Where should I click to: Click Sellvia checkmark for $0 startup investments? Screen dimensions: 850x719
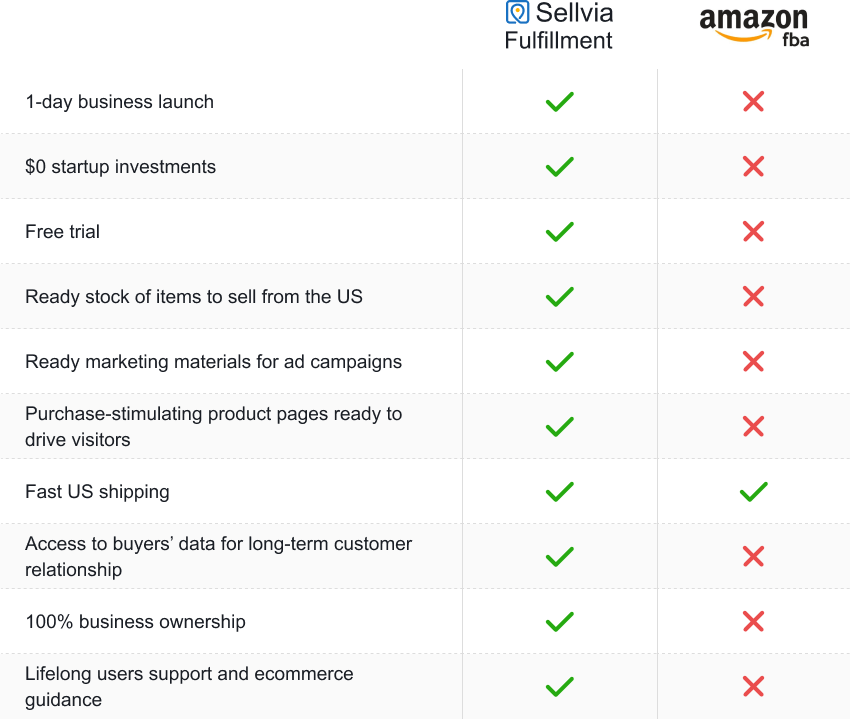coord(559,166)
